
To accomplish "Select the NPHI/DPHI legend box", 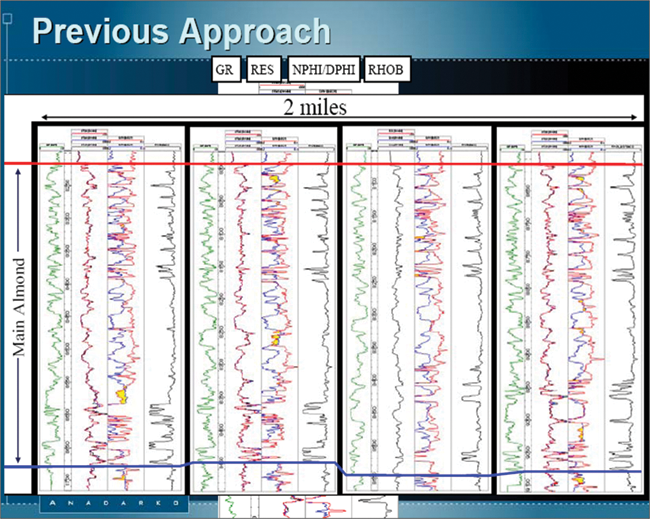I will pos(322,69).
